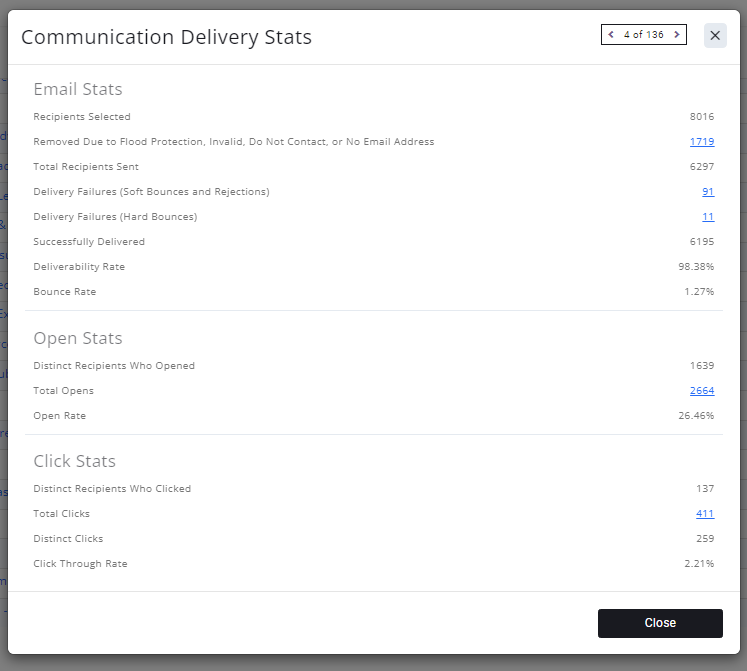Select the Open Stats section heading
Image resolution: width=747 pixels, height=671 pixels.
[x=78, y=338]
